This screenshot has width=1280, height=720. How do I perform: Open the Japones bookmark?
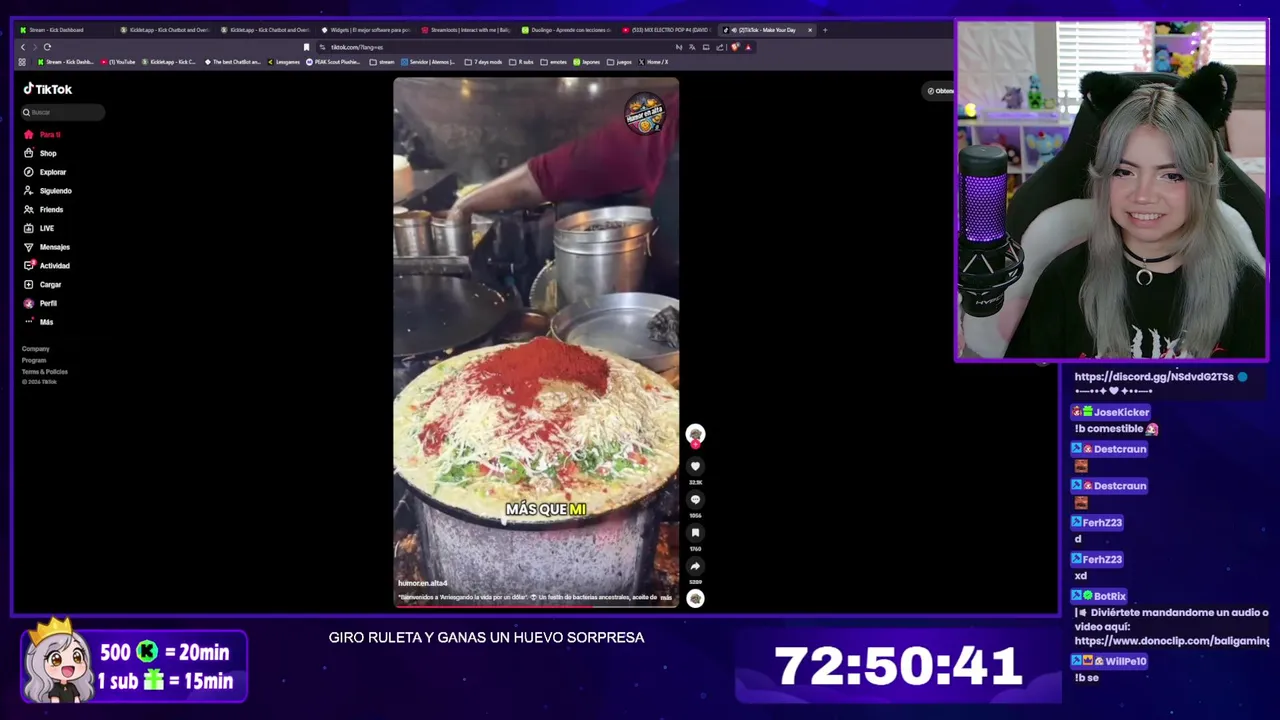pos(587,62)
